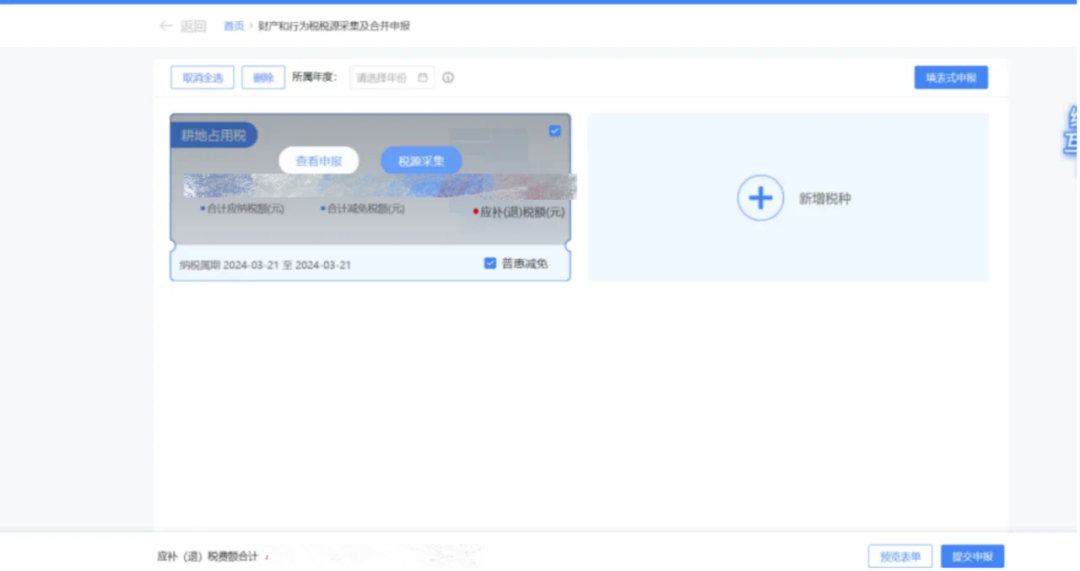This screenshot has width=1080, height=571.
Task: Click the 取消全选 button
Action: tap(202, 78)
